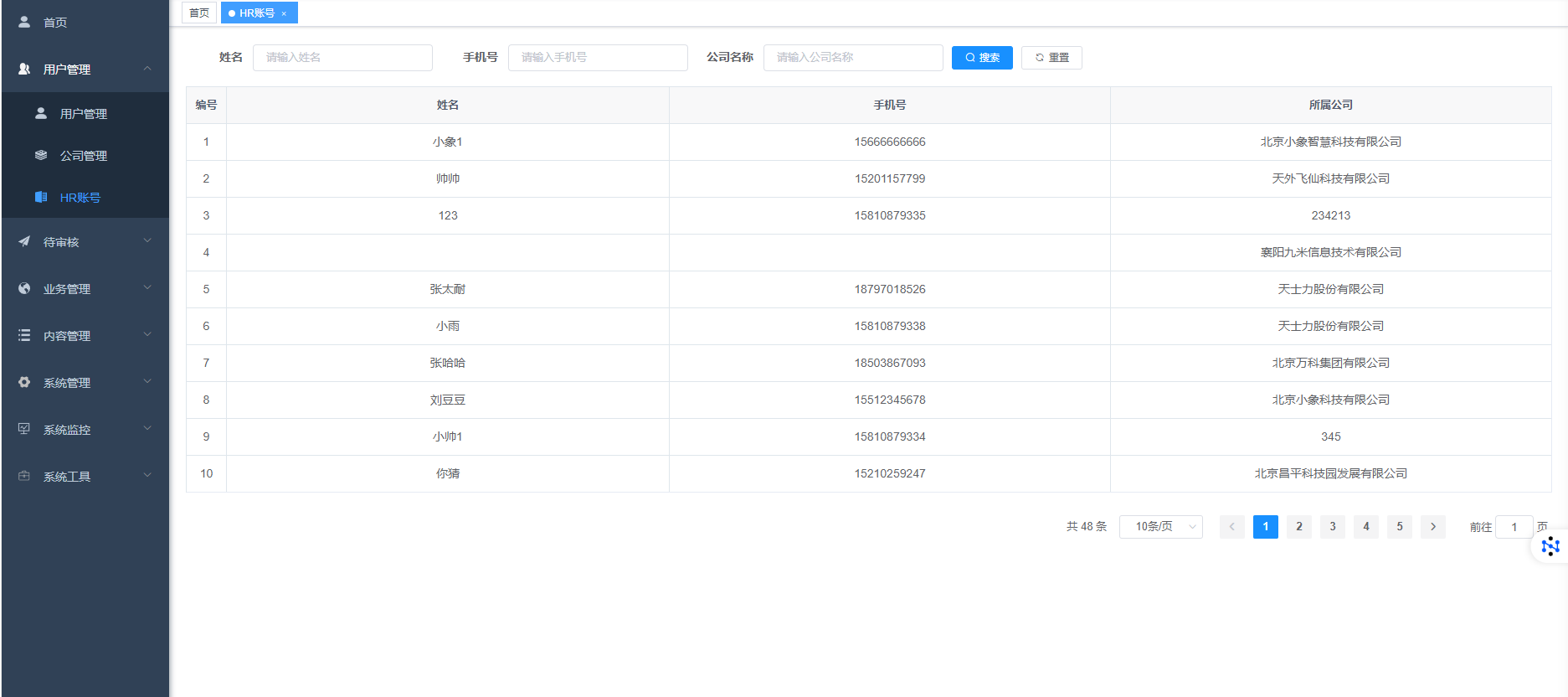Click the 业务管理 globe icon
Image resolution: width=1568 pixels, height=697 pixels.
coord(24,288)
